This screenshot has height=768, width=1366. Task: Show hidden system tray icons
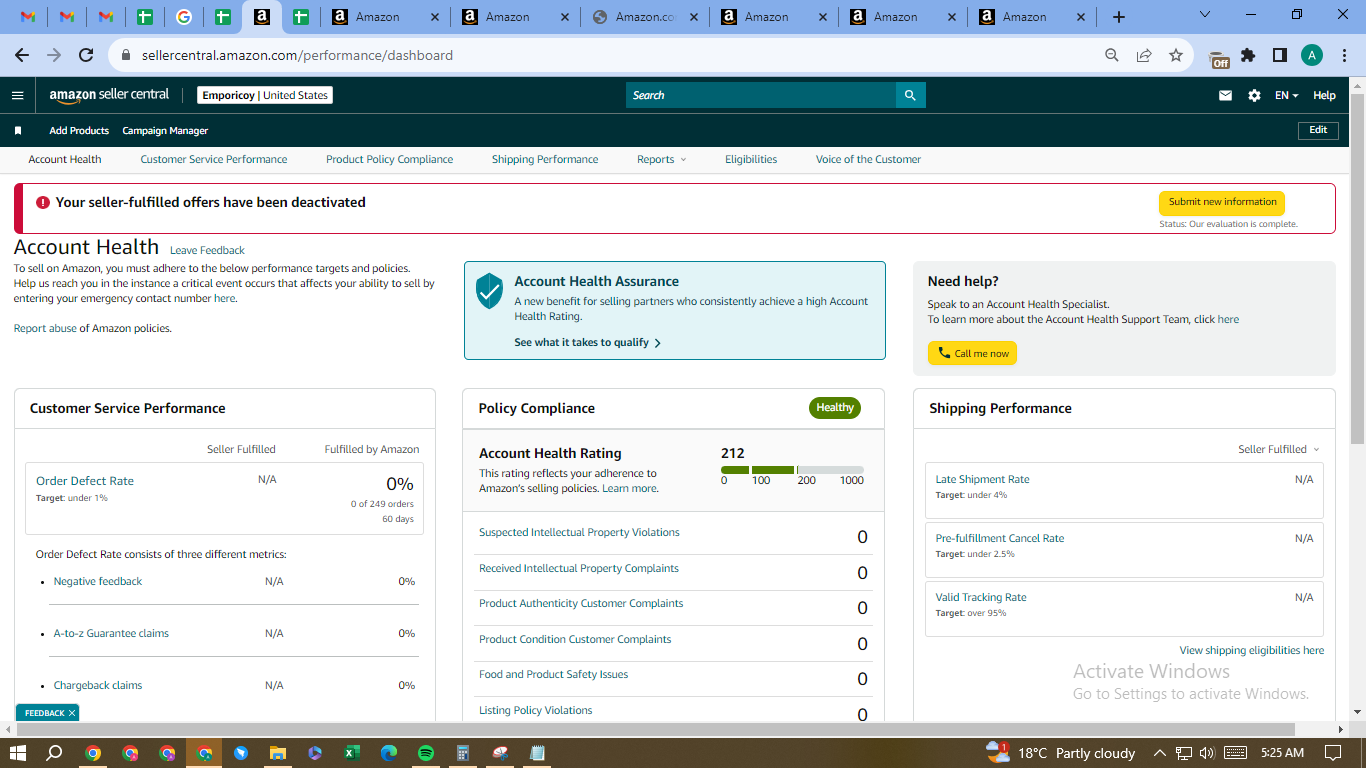point(1160,753)
